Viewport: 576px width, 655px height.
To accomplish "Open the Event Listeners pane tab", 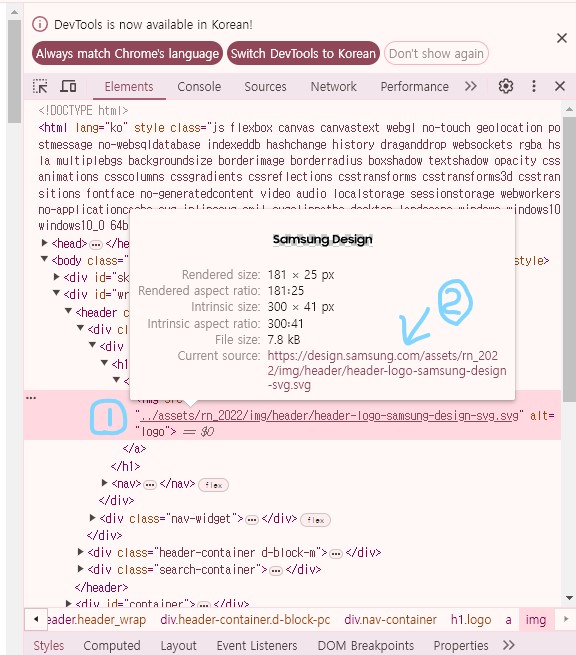I will 257,645.
